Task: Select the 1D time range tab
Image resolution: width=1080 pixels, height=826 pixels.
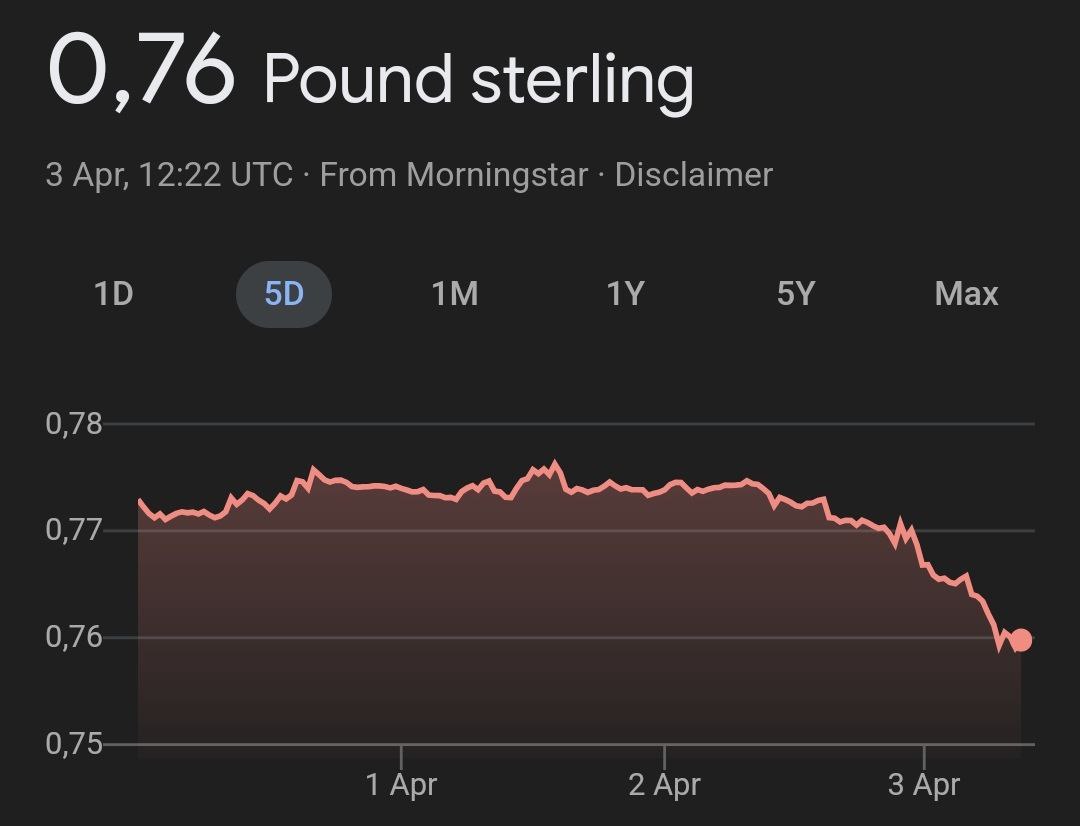Action: click(113, 294)
